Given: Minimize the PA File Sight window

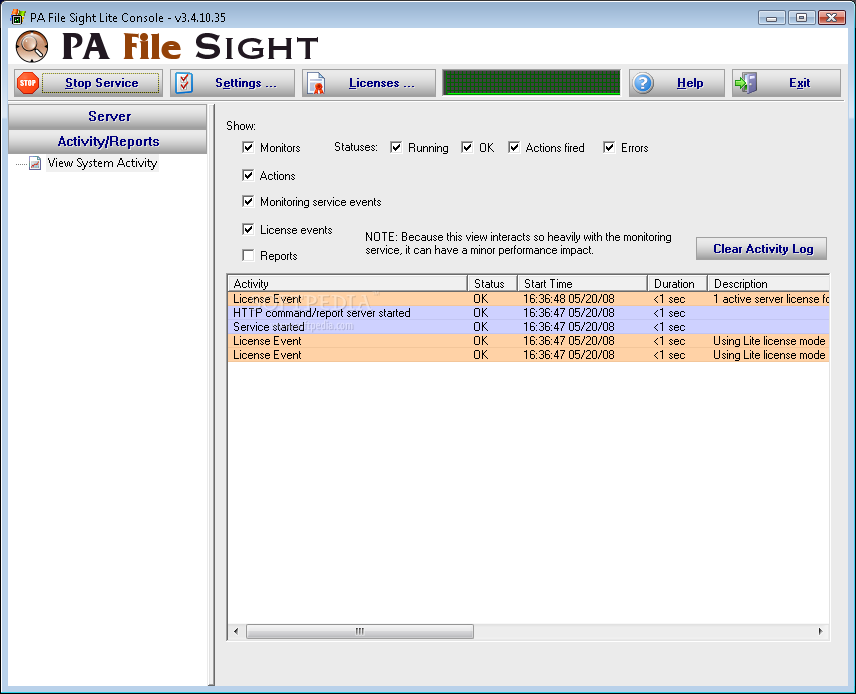Looking at the screenshot, I should [x=771, y=17].
